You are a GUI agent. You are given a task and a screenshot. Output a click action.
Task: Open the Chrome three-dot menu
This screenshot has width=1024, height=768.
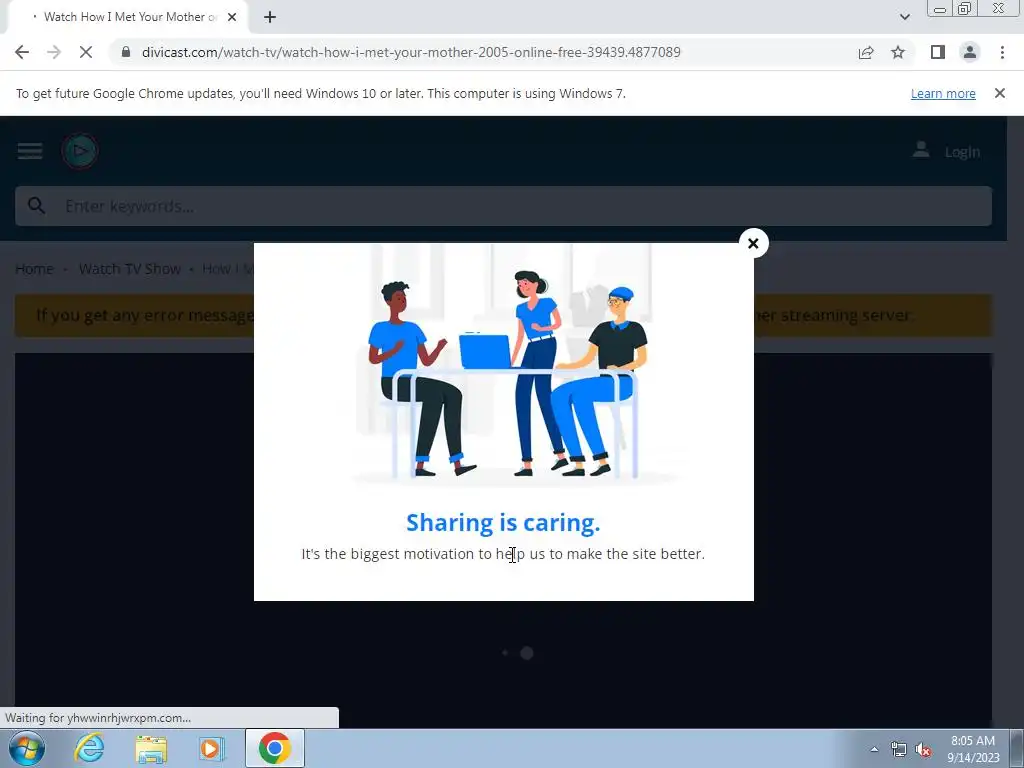click(x=1002, y=52)
